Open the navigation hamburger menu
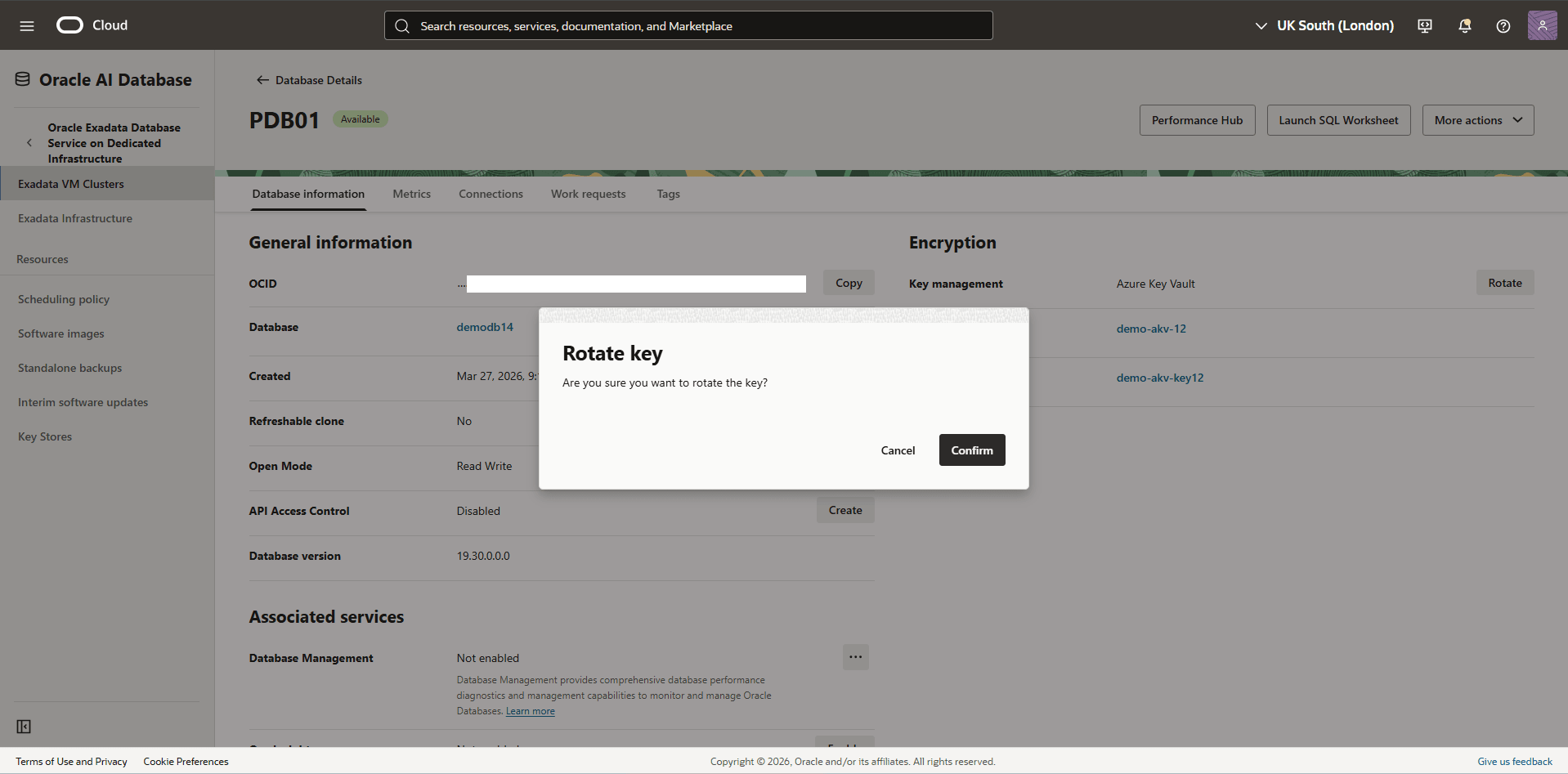This screenshot has width=1568, height=774. coord(27,25)
